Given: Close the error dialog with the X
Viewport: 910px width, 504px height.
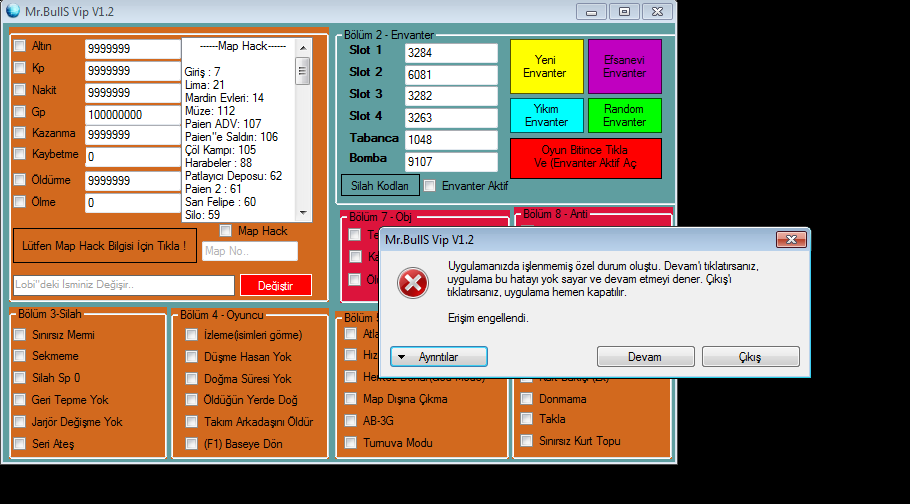Looking at the screenshot, I should (791, 239).
